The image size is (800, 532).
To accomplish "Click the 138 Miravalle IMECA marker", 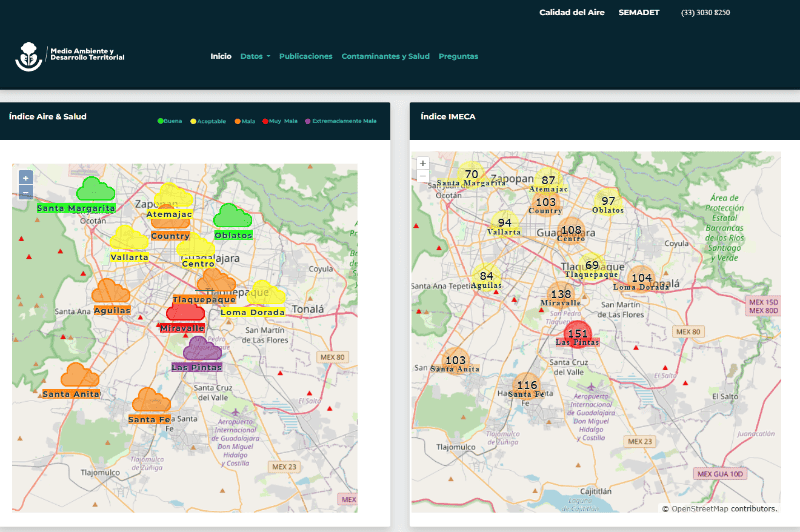I will pyautogui.click(x=560, y=294).
